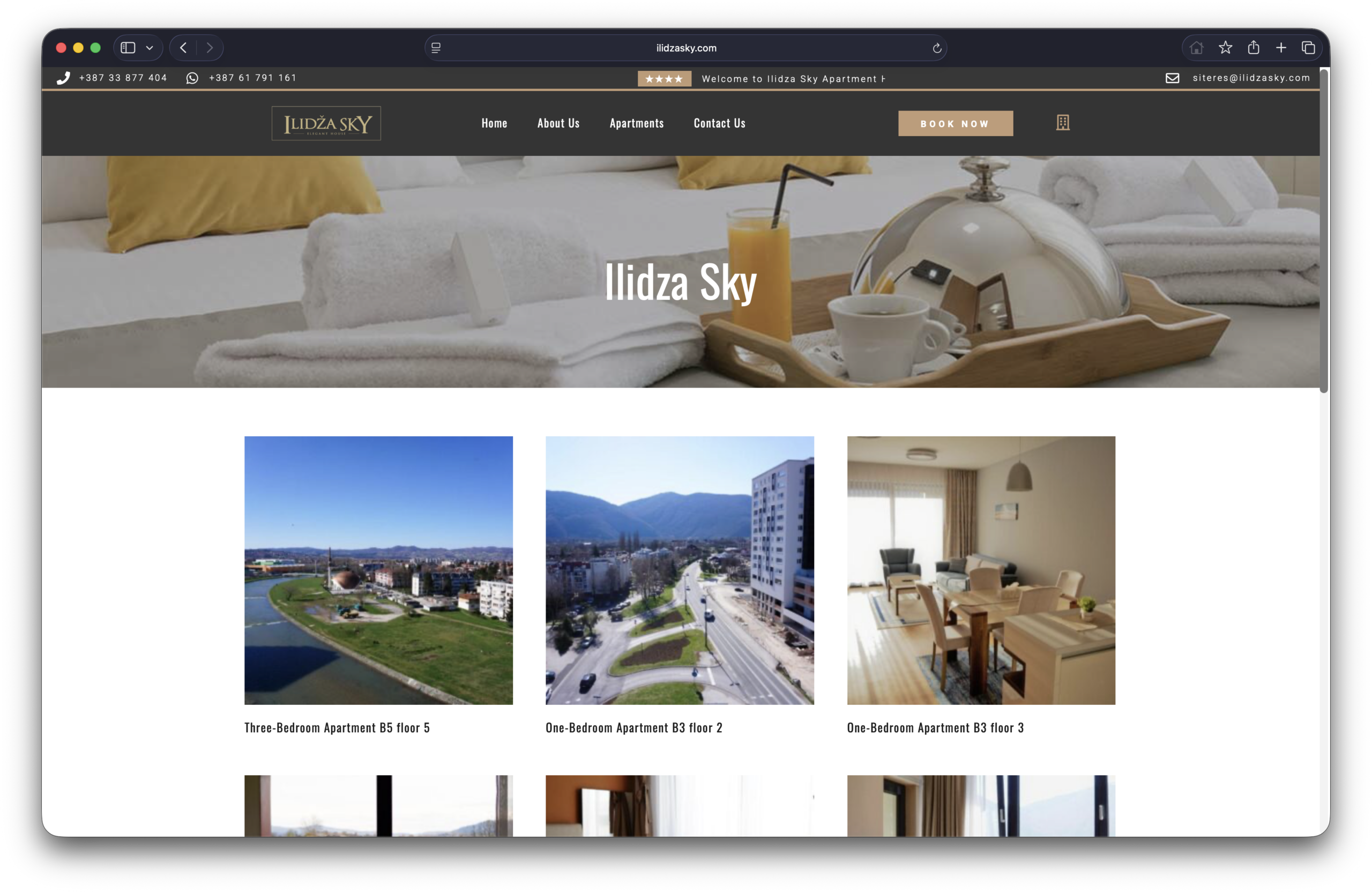This screenshot has width=1372, height=892.
Task: Click the building icon next to Book Now
Action: (1062, 123)
